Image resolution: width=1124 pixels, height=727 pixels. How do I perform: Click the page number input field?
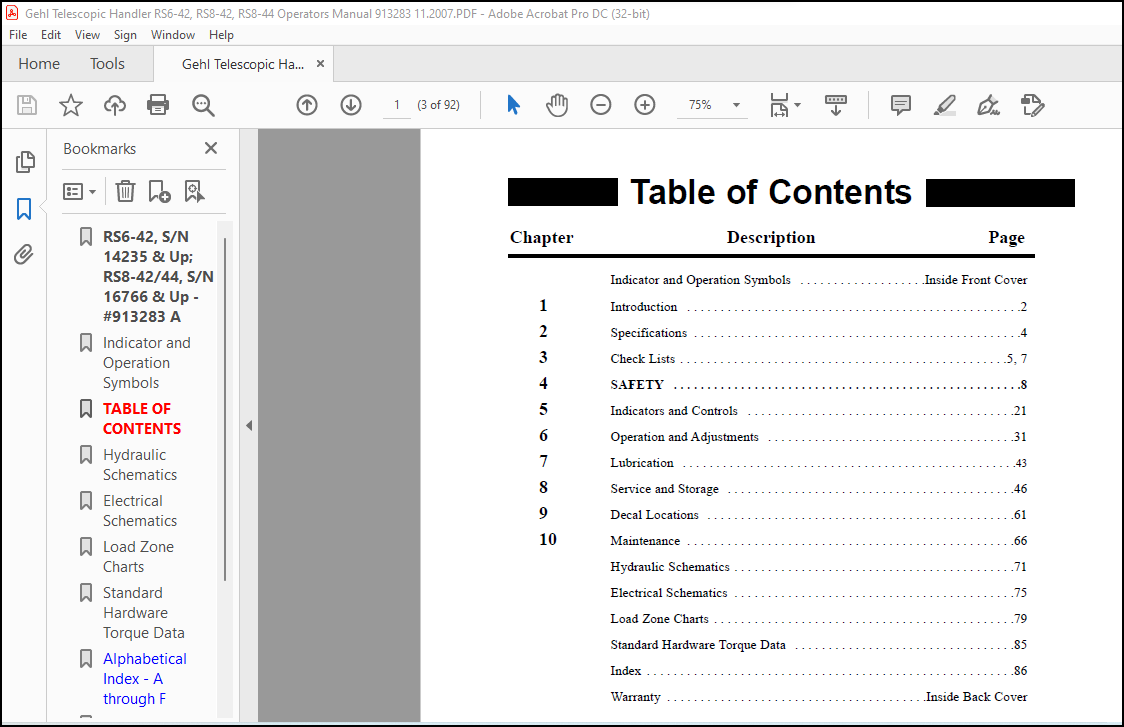[396, 105]
